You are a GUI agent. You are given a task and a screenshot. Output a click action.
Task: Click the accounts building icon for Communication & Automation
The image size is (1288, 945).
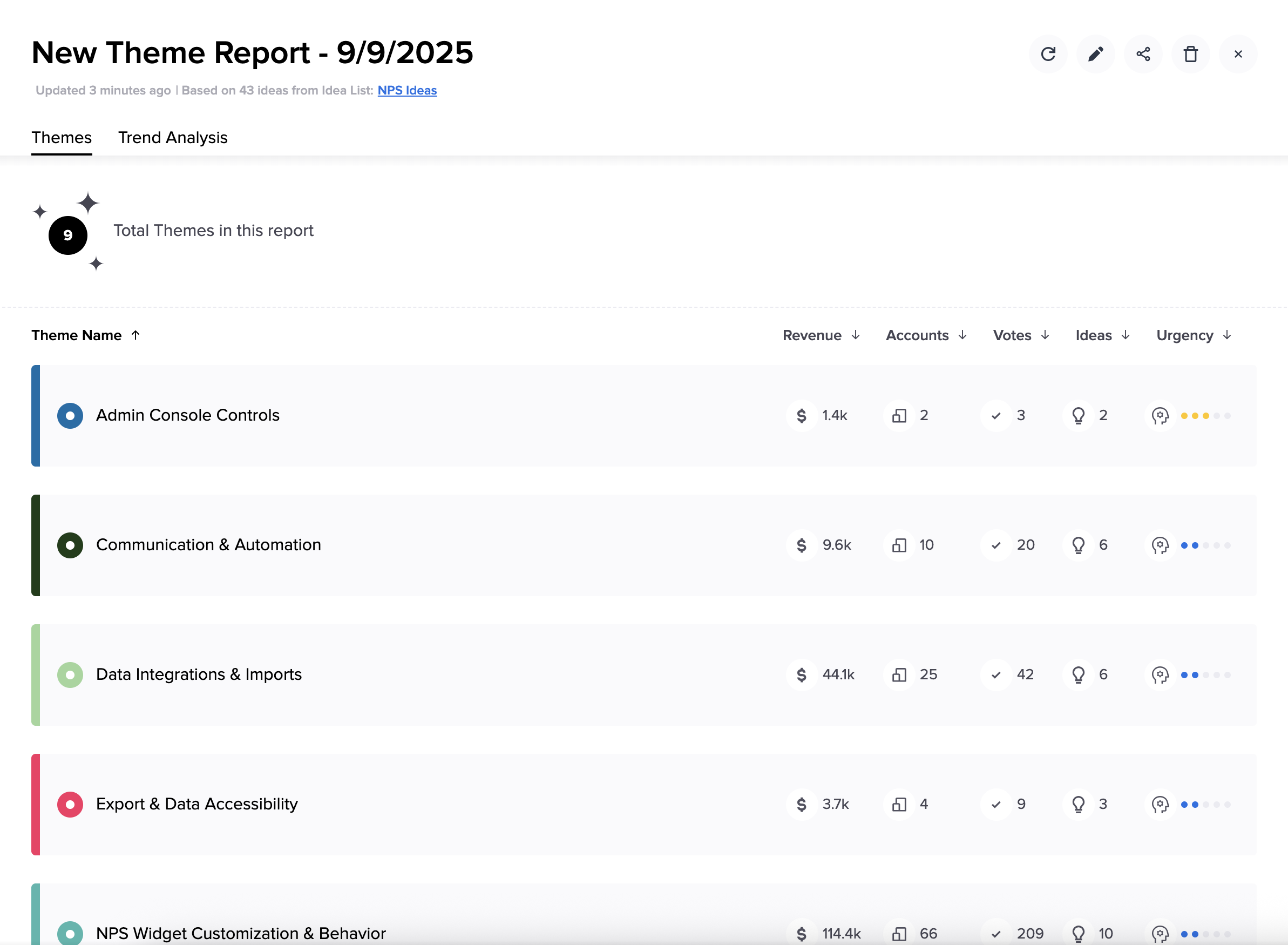point(899,545)
